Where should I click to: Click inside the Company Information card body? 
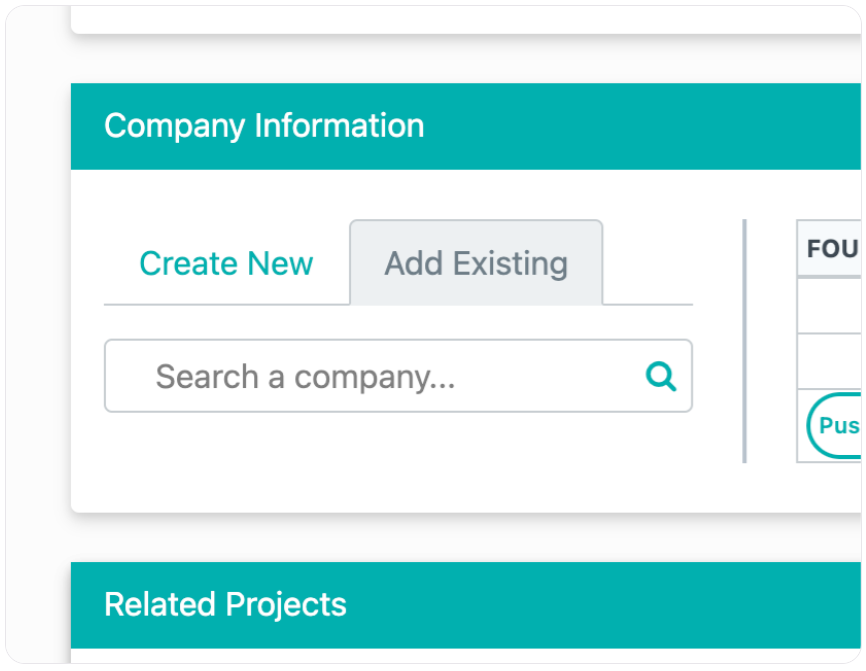pyautogui.click(x=400, y=460)
